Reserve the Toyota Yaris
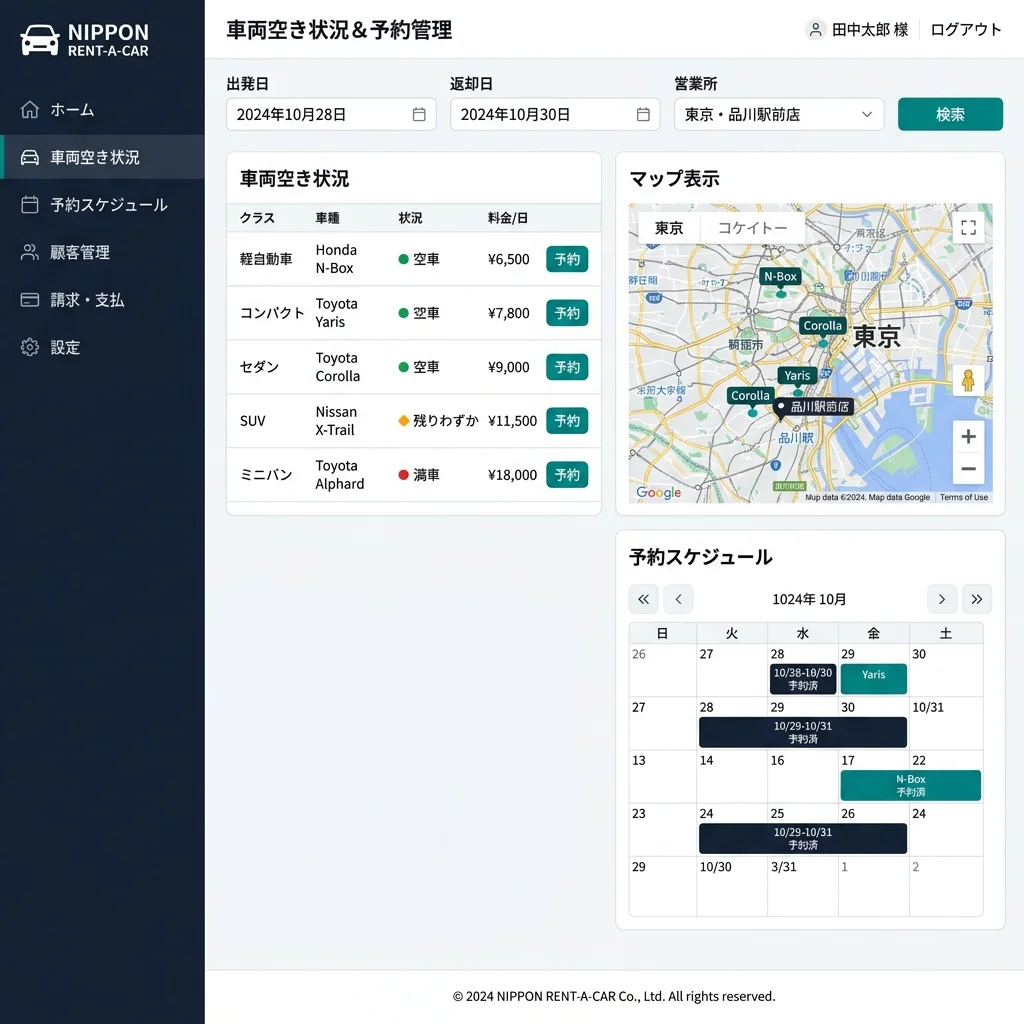The image size is (1024, 1024). tap(567, 313)
